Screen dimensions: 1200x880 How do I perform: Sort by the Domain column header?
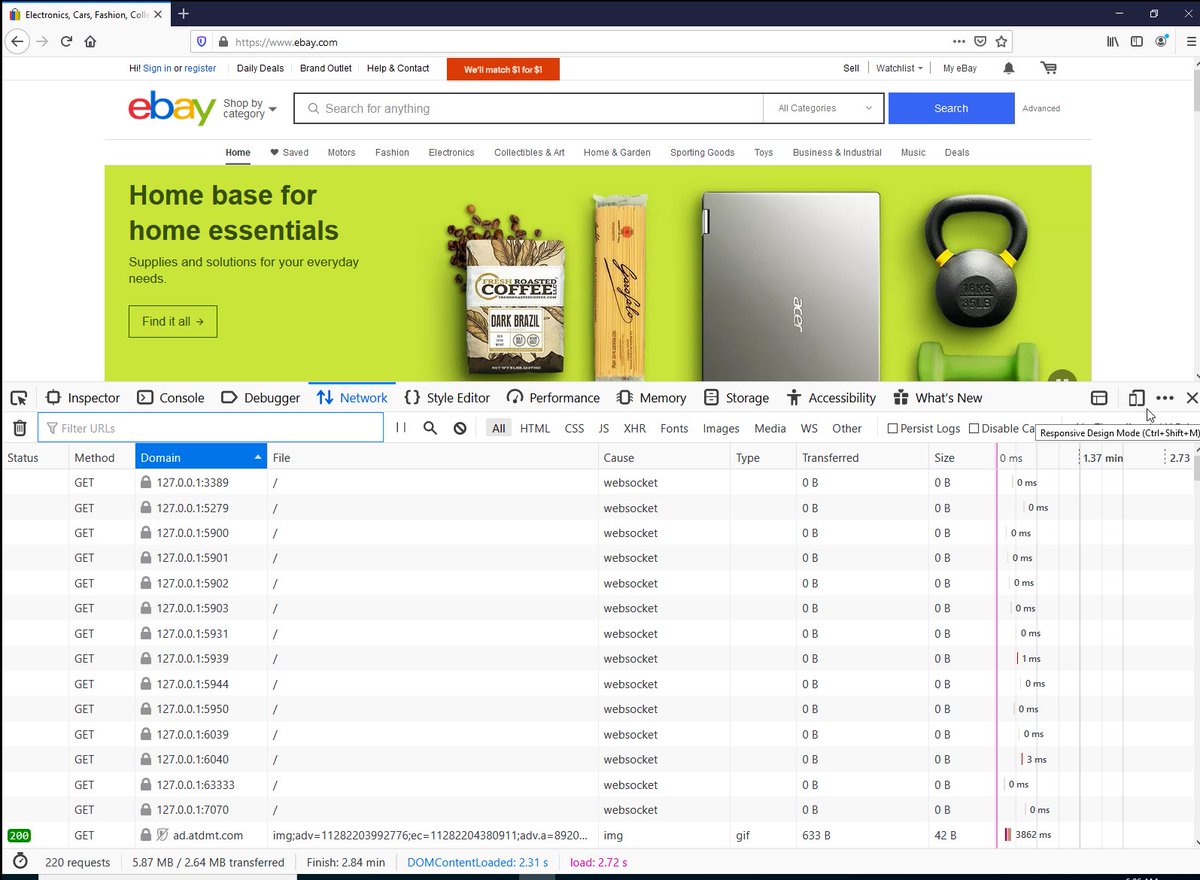(201, 457)
